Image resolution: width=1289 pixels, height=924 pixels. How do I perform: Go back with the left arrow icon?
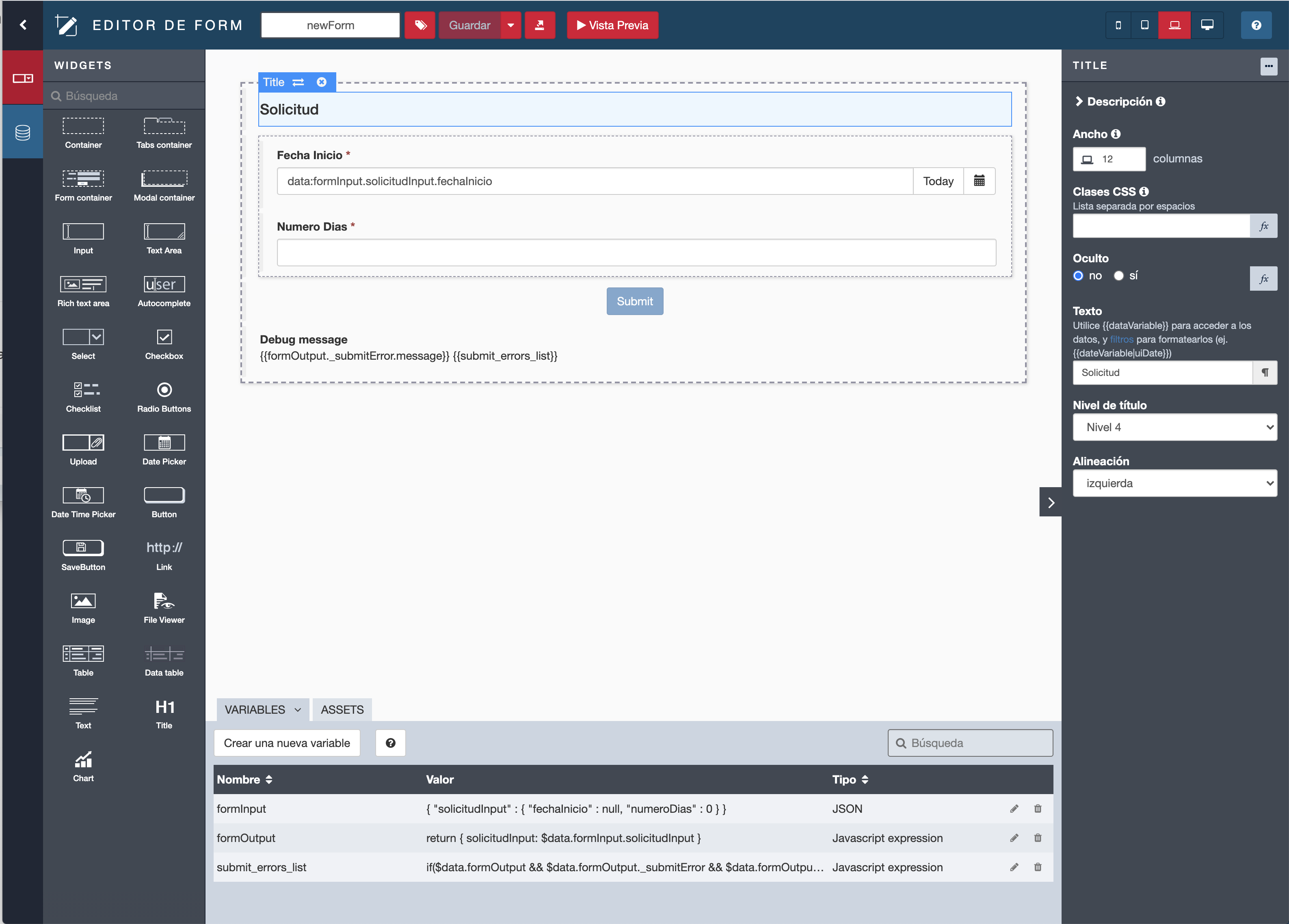(x=23, y=25)
